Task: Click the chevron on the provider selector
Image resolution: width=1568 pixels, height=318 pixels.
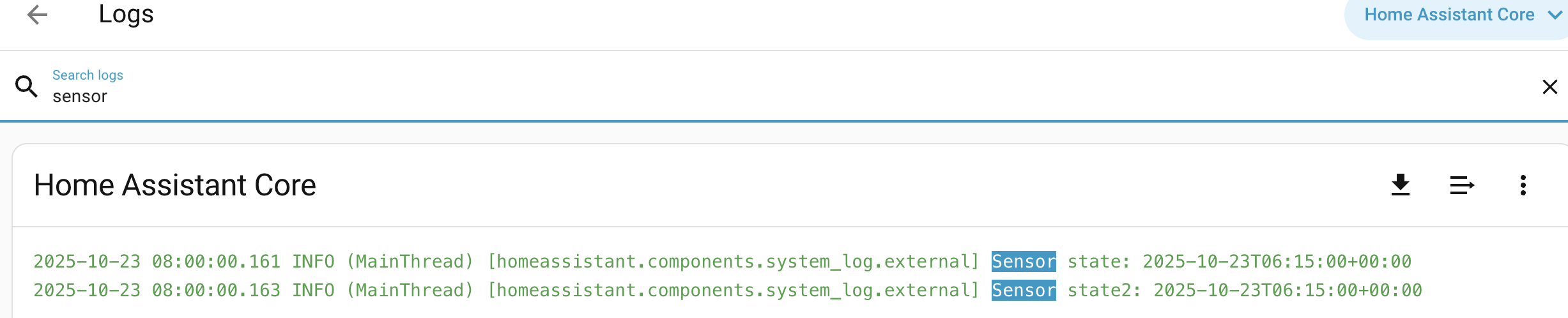Action: pos(1555,15)
